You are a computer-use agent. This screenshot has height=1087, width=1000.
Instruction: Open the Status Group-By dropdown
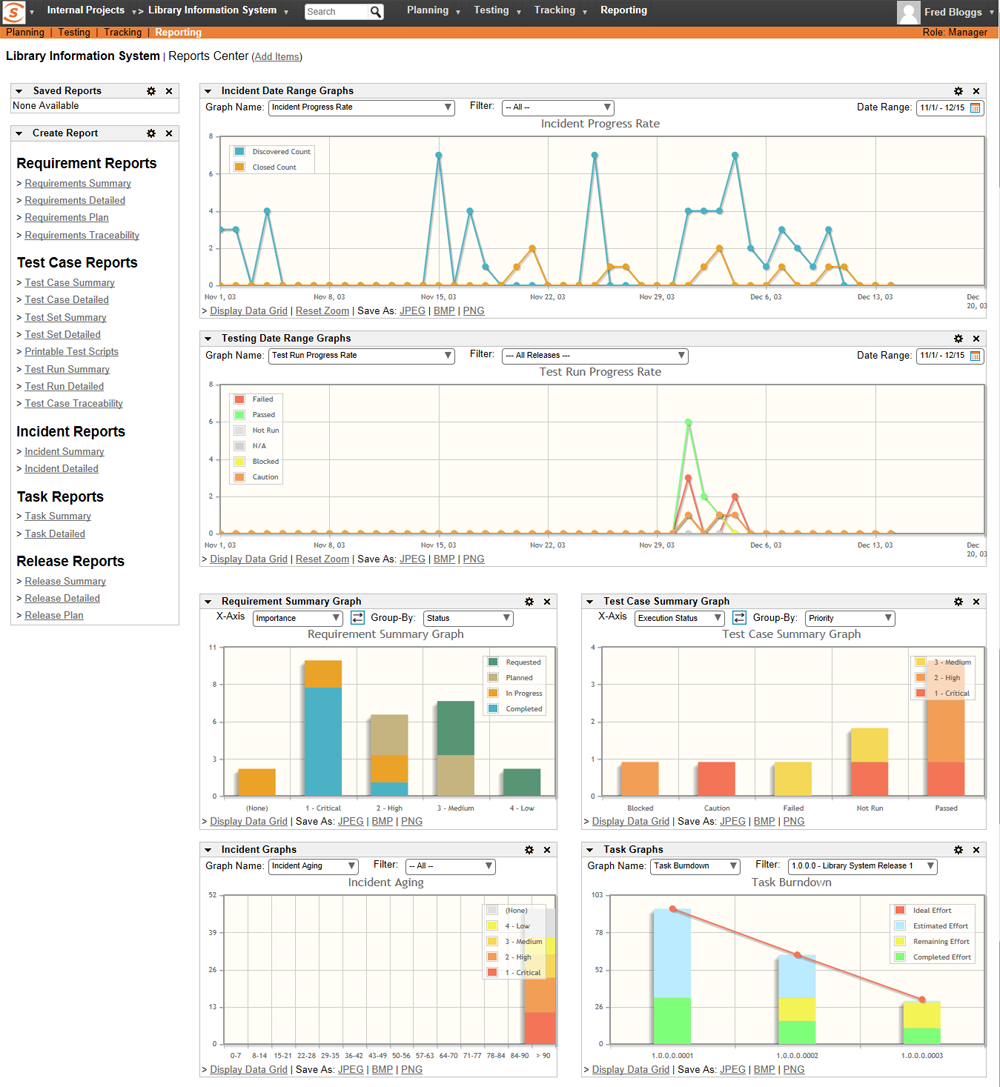468,618
